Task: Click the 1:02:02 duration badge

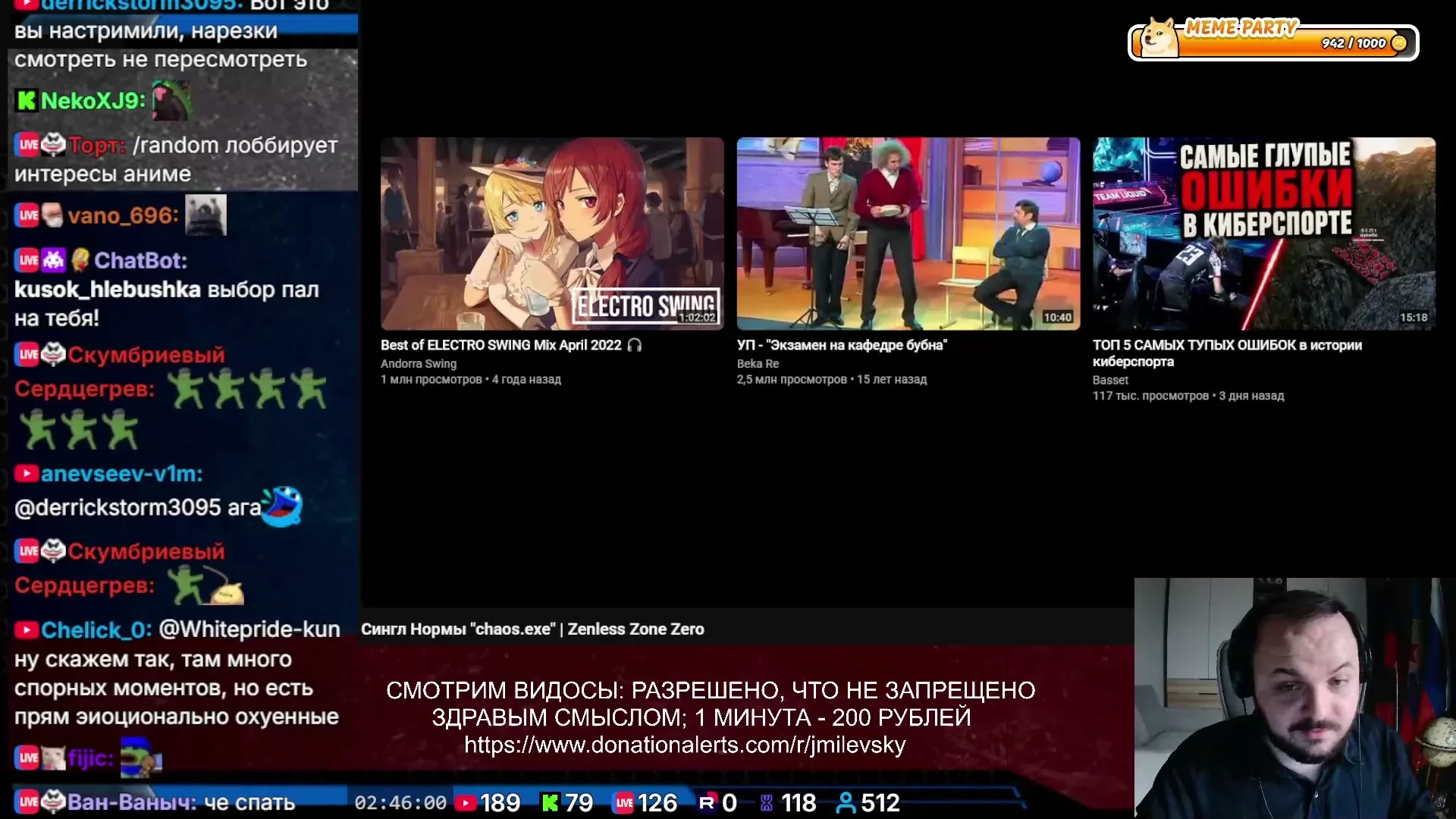Action: pyautogui.click(x=697, y=318)
